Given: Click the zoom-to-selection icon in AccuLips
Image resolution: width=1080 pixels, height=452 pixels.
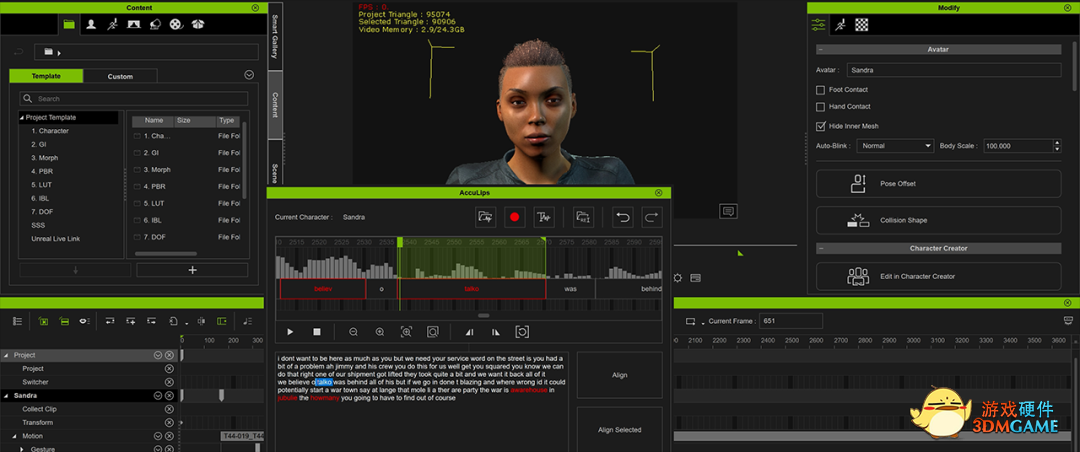Looking at the screenshot, I should (x=406, y=332).
